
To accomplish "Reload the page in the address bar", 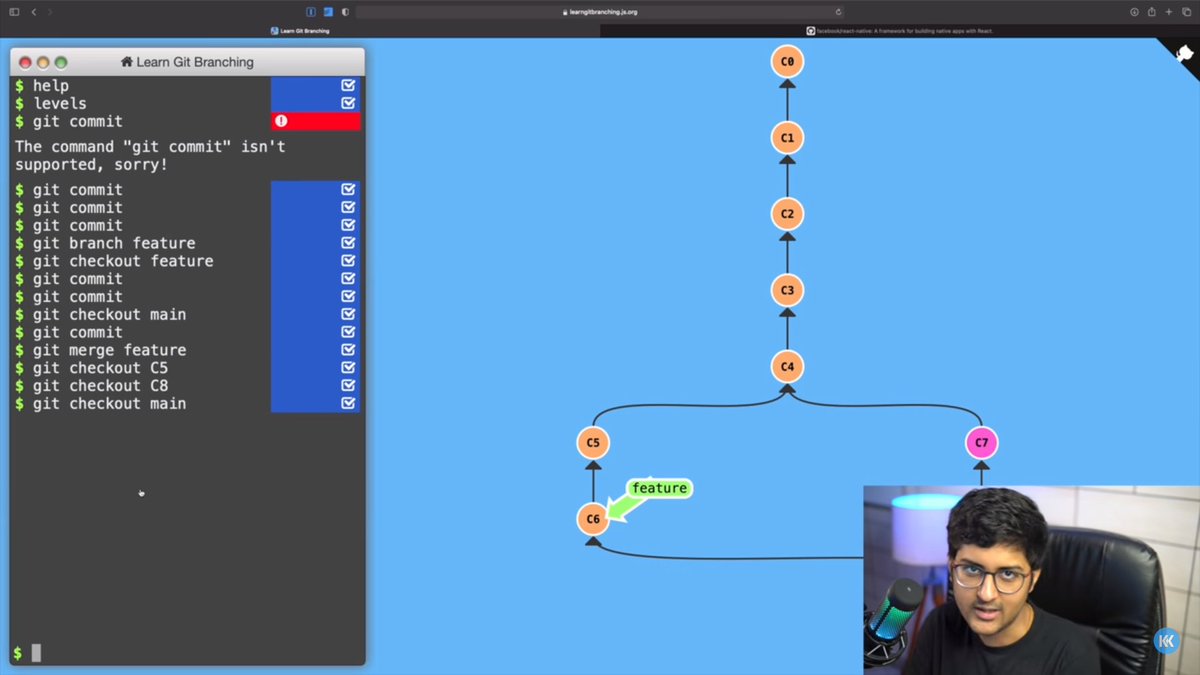I will (838, 12).
